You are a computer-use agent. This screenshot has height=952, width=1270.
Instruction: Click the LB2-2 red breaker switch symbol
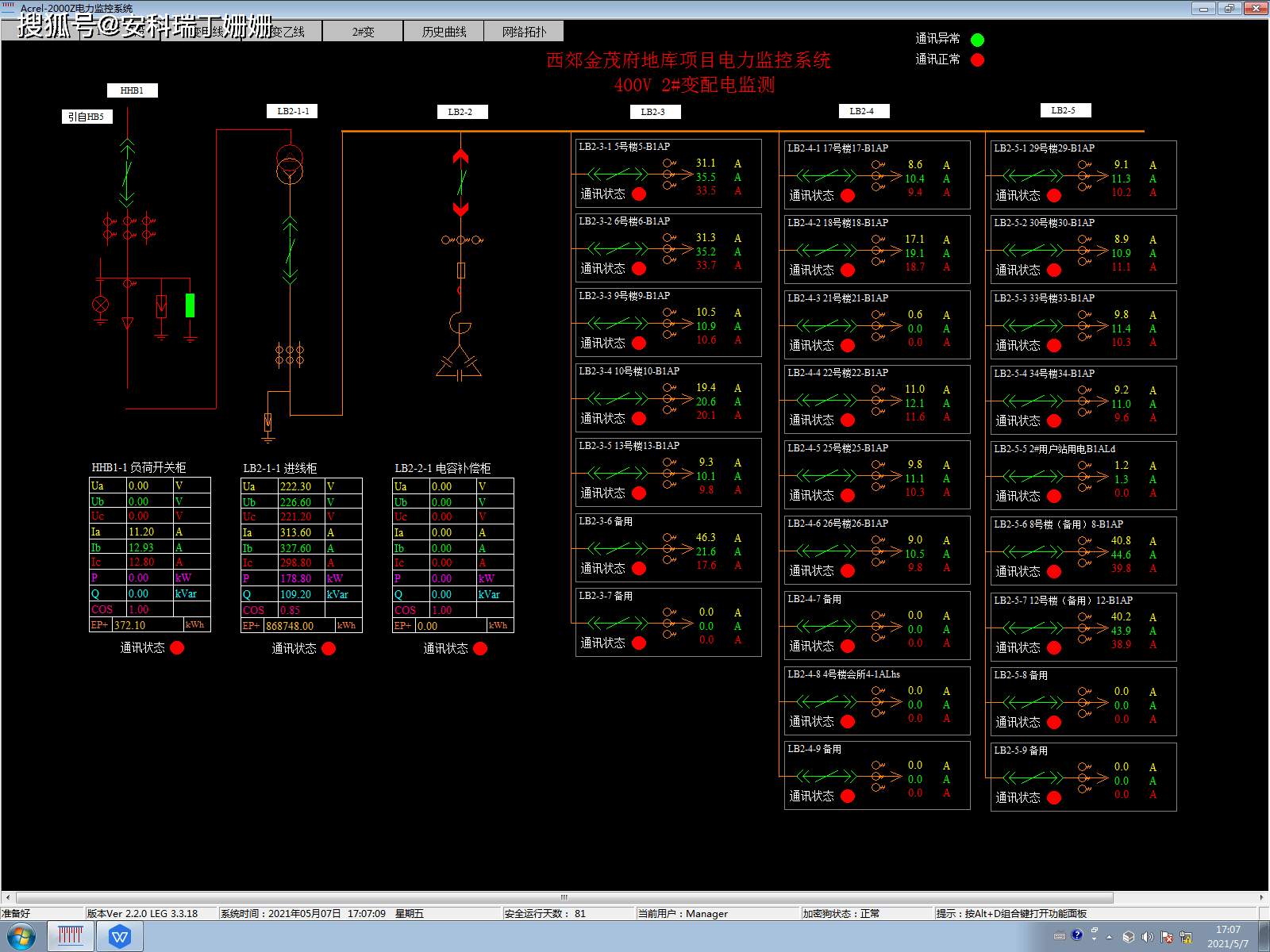(460, 182)
